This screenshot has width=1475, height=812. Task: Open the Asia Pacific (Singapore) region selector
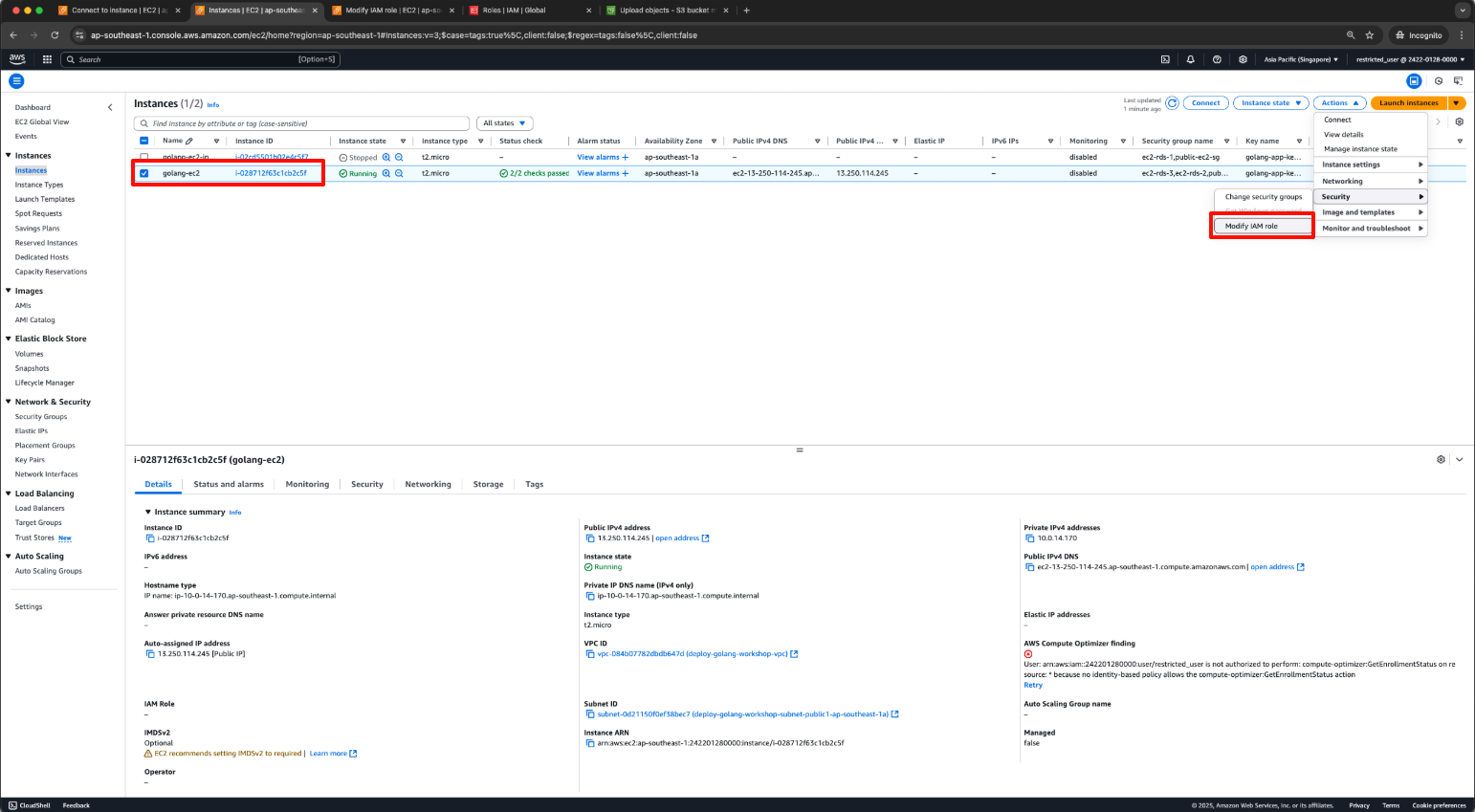pyautogui.click(x=1301, y=59)
